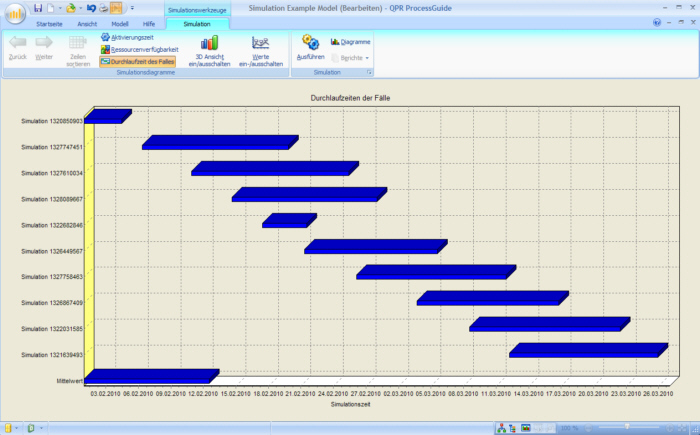Undo the last action
The image size is (700, 435).
pyautogui.click(x=92, y=8)
